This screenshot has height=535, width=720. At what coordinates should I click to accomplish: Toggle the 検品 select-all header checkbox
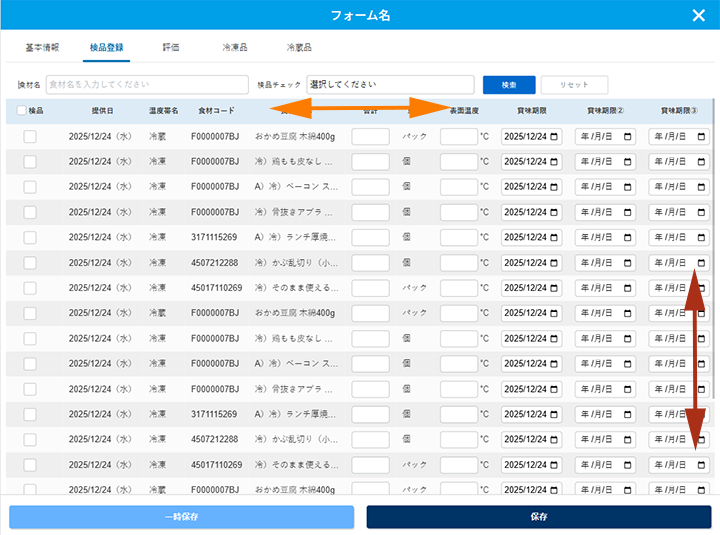point(21,110)
